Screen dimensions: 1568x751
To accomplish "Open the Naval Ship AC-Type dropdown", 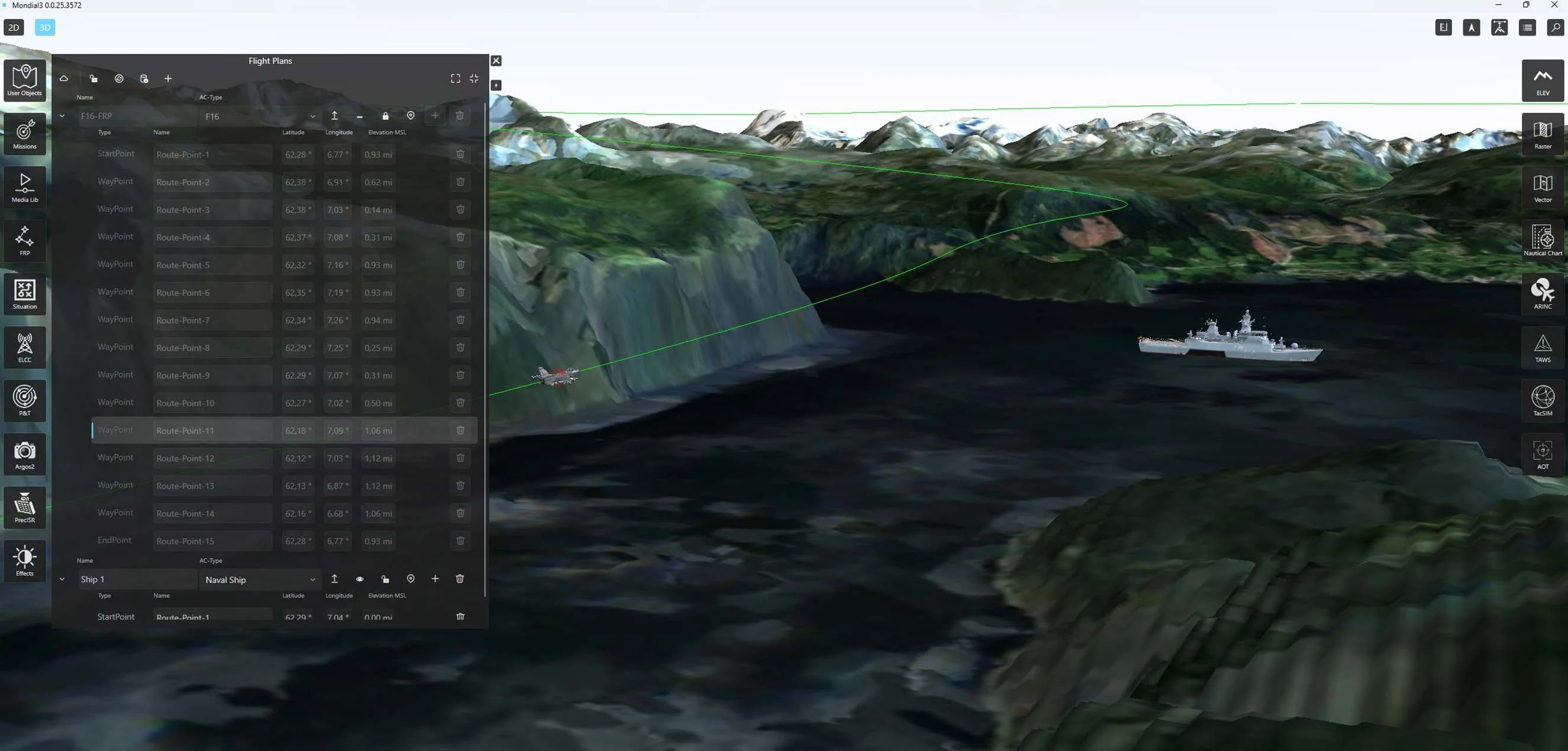I will (260, 580).
